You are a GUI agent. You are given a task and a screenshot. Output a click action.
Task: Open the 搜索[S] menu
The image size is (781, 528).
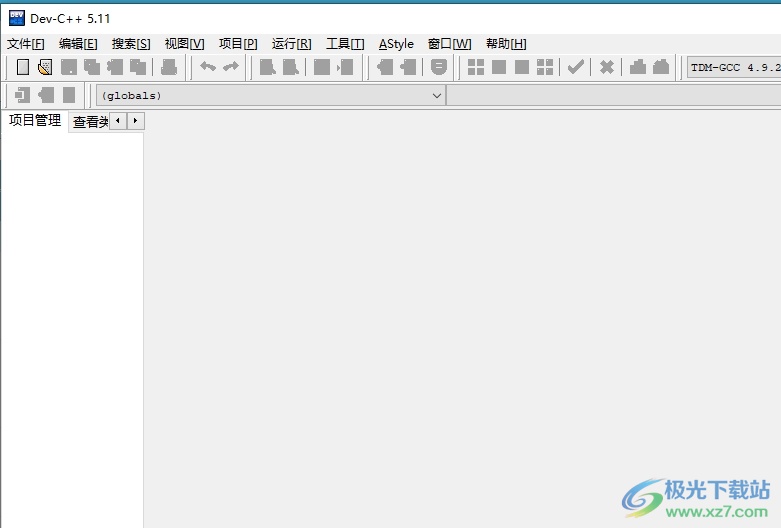point(131,44)
